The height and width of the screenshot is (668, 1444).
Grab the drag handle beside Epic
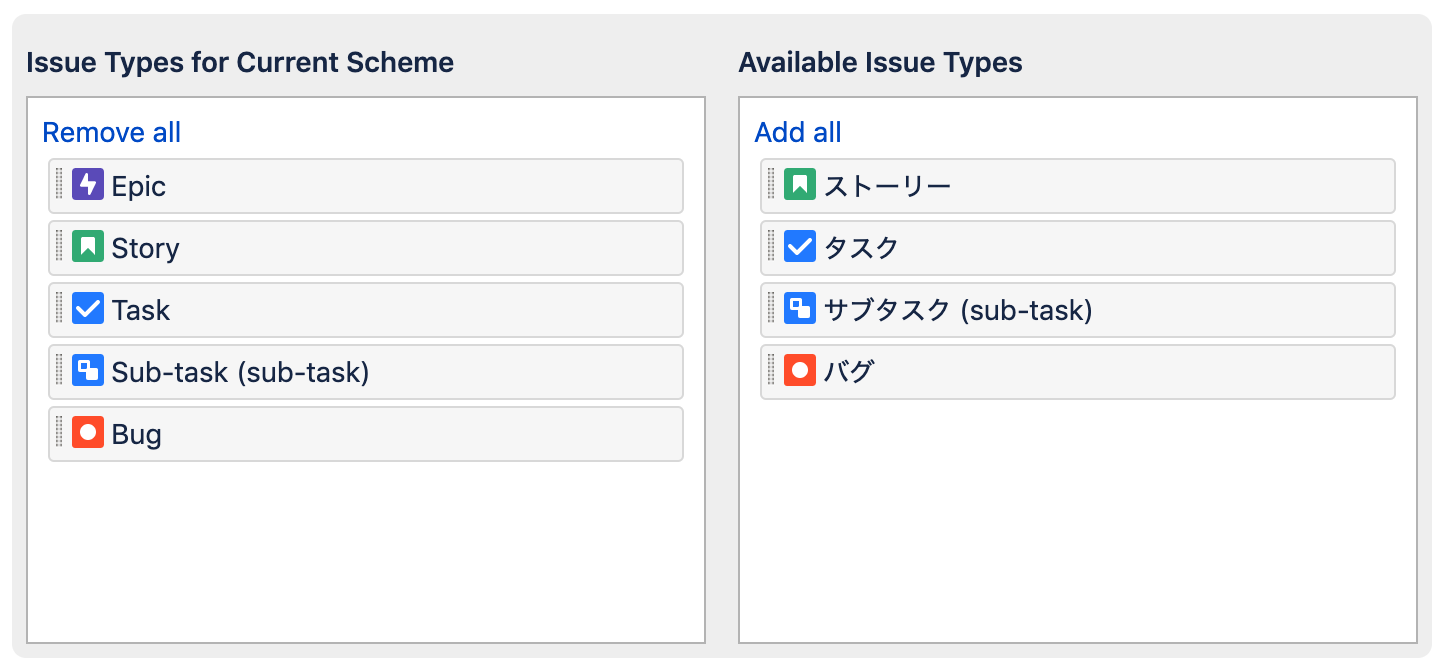[x=59, y=185]
